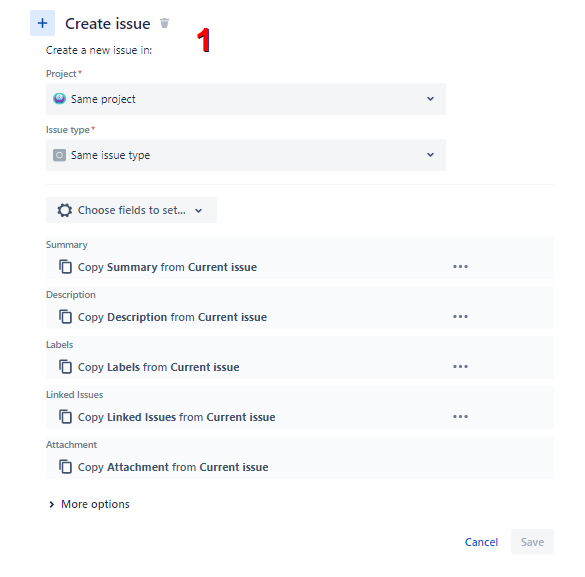Click the Project field label
The image size is (585, 577).
pyautogui.click(x=61, y=74)
